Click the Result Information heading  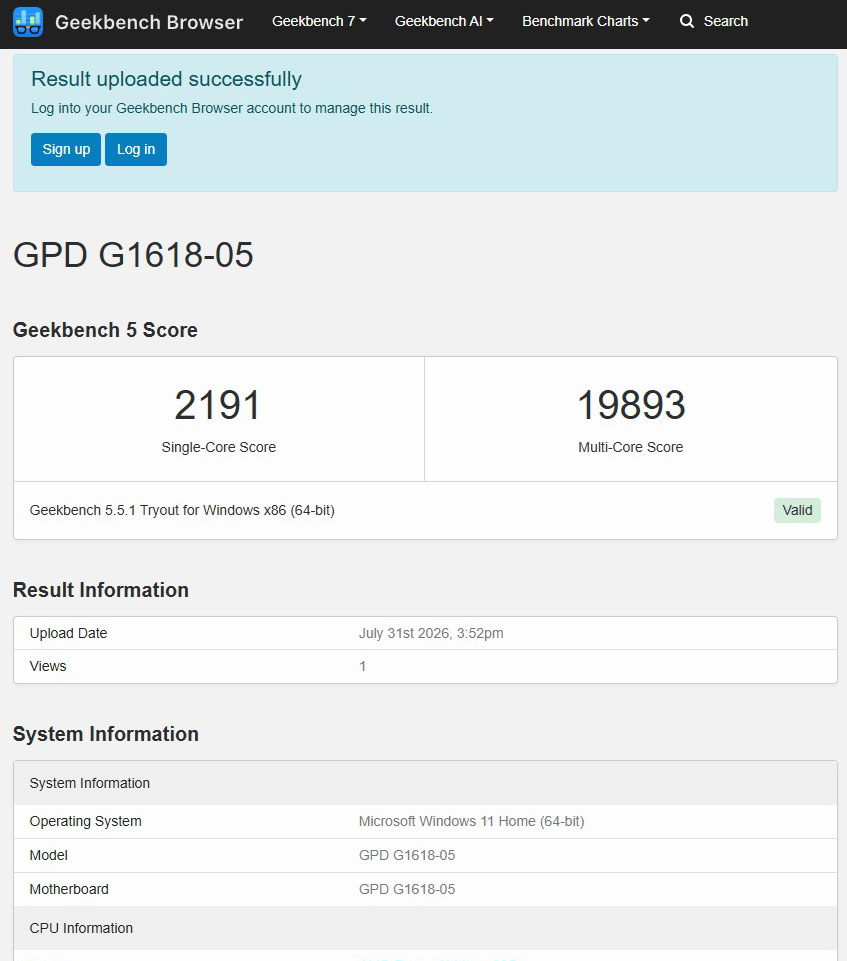tap(101, 590)
